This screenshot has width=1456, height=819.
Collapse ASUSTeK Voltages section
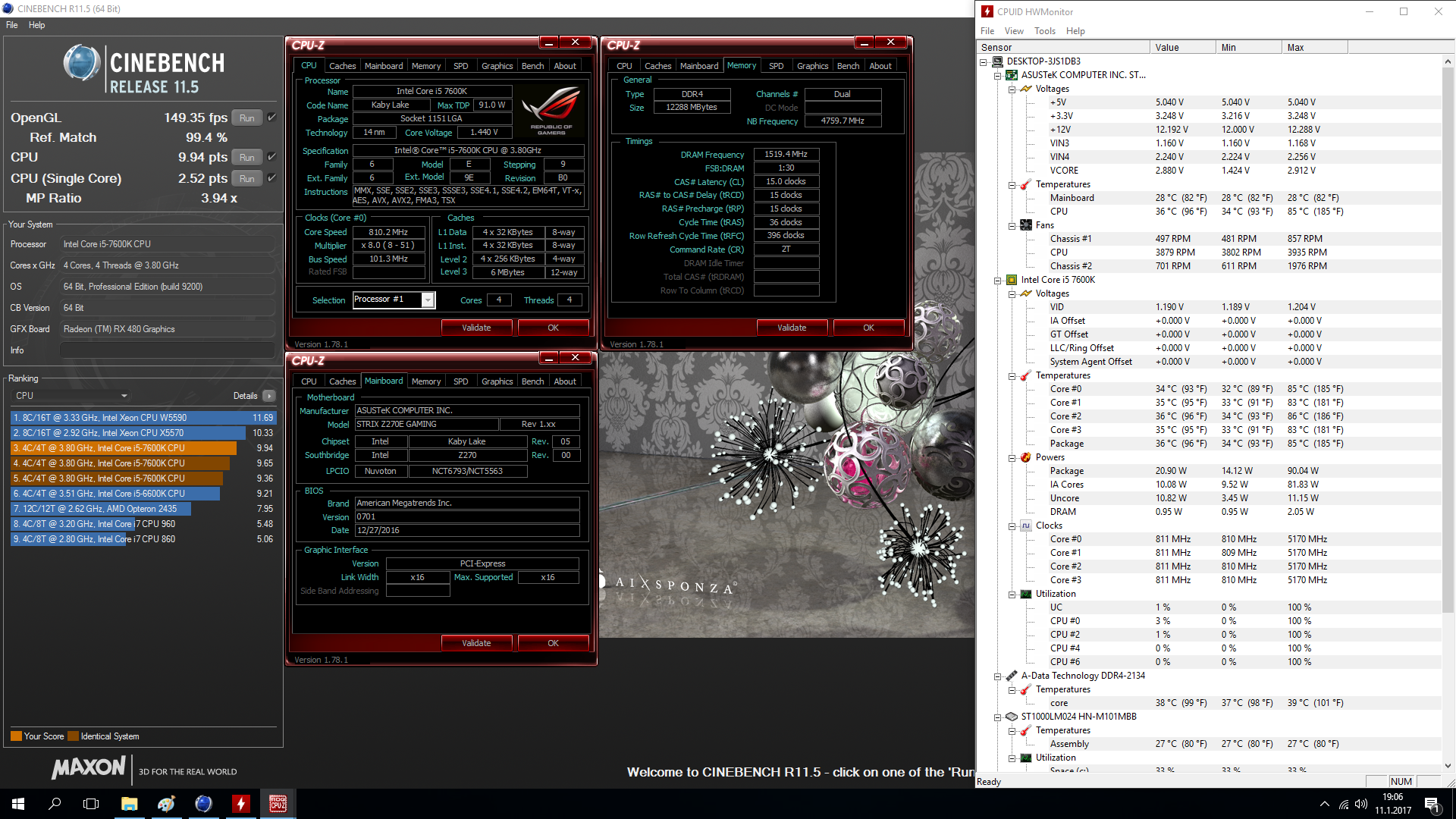tap(1012, 89)
